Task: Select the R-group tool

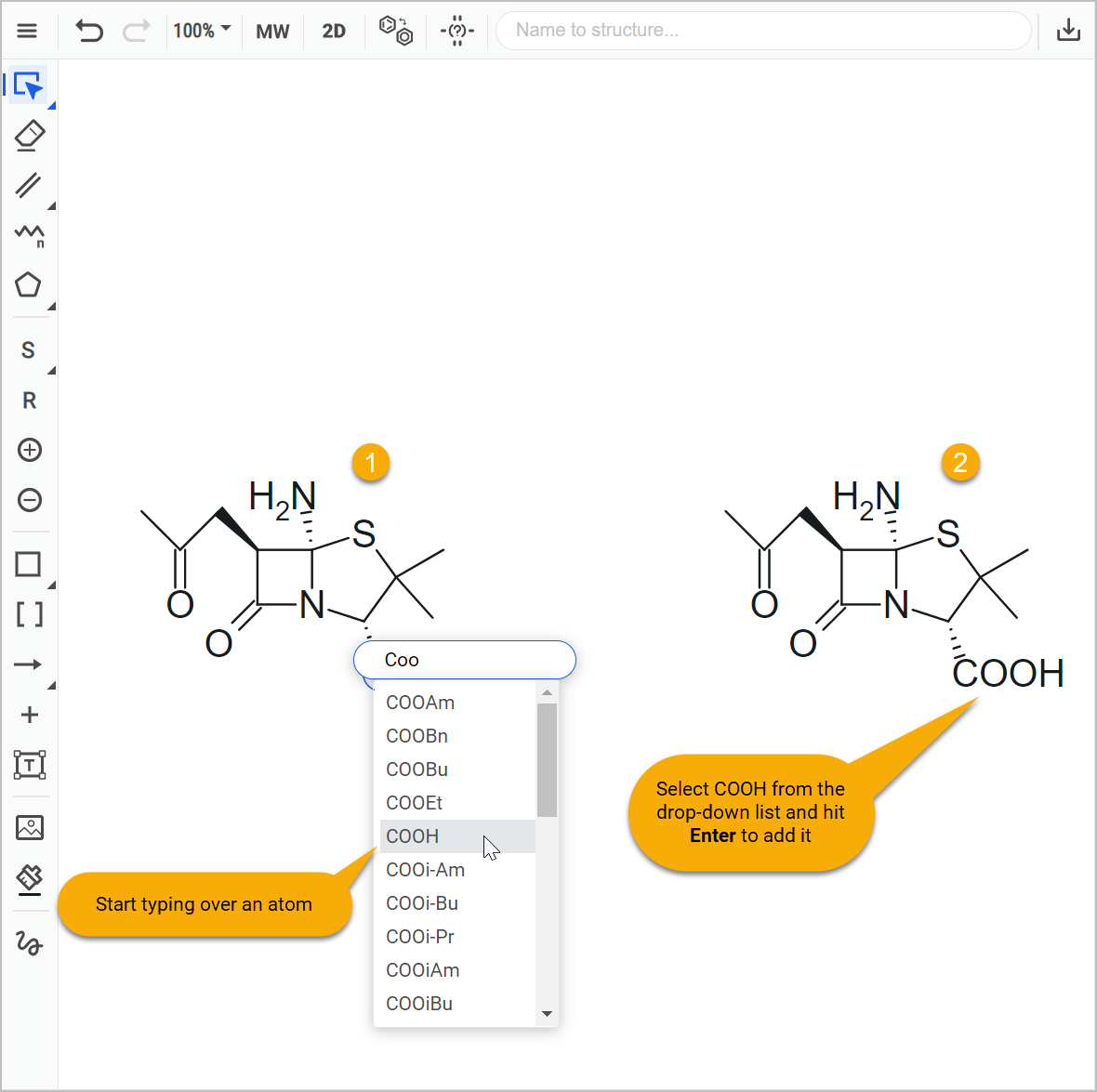Action: [x=29, y=400]
